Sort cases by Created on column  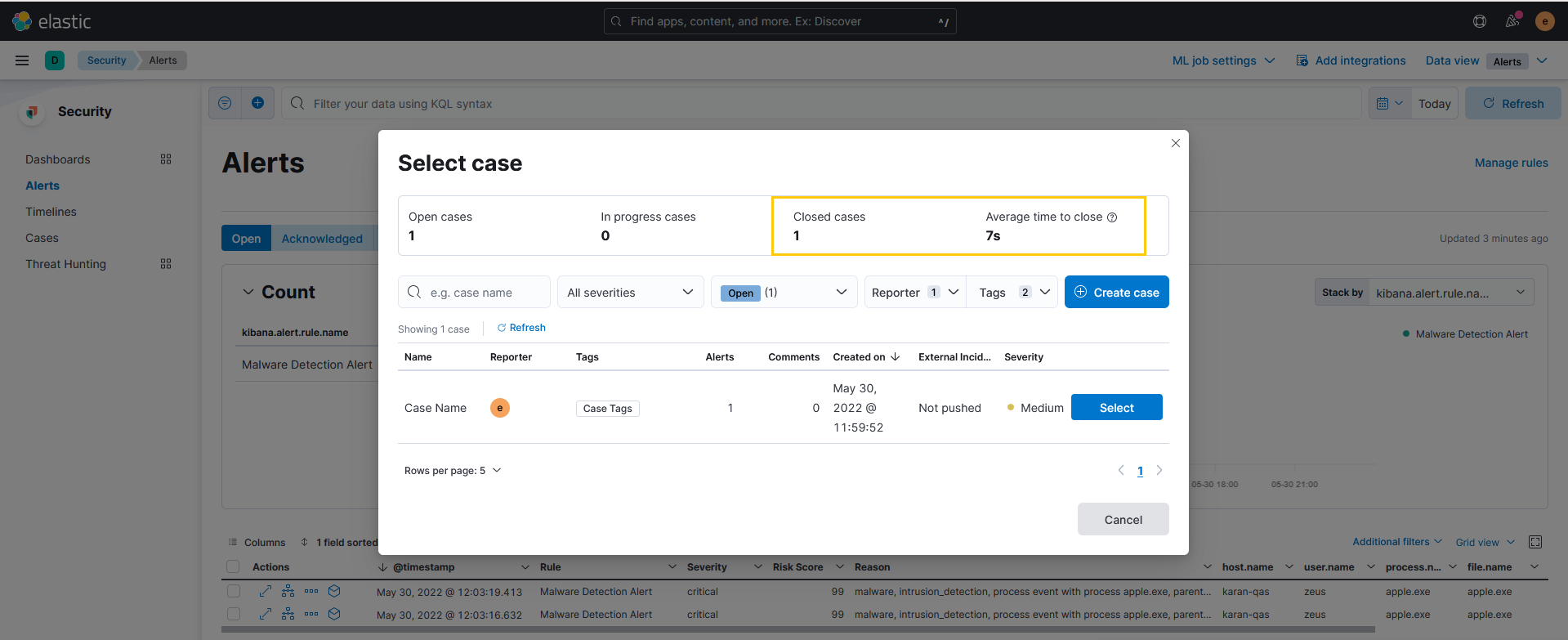[x=866, y=357]
